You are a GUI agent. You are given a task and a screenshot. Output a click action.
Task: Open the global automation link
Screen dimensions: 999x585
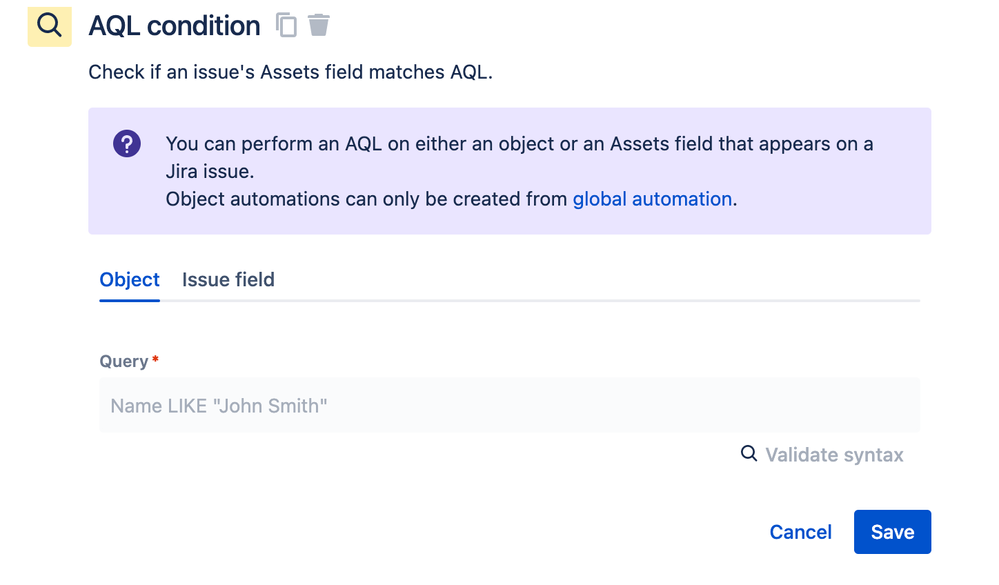652,199
